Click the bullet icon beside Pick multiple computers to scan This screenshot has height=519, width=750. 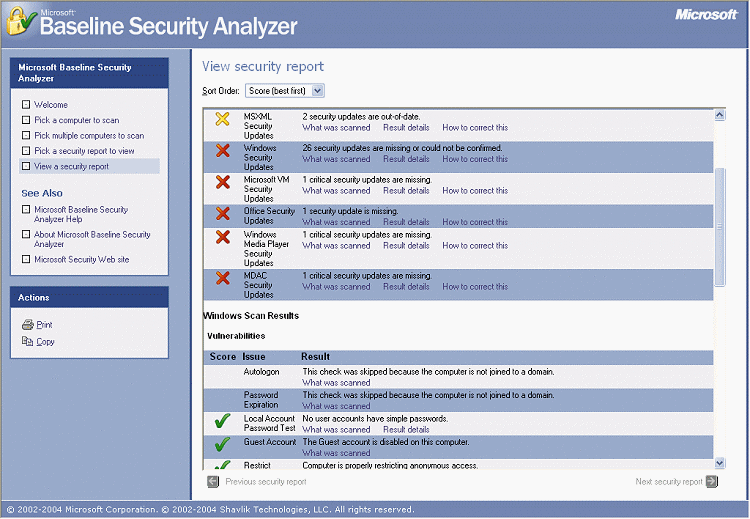[26, 135]
